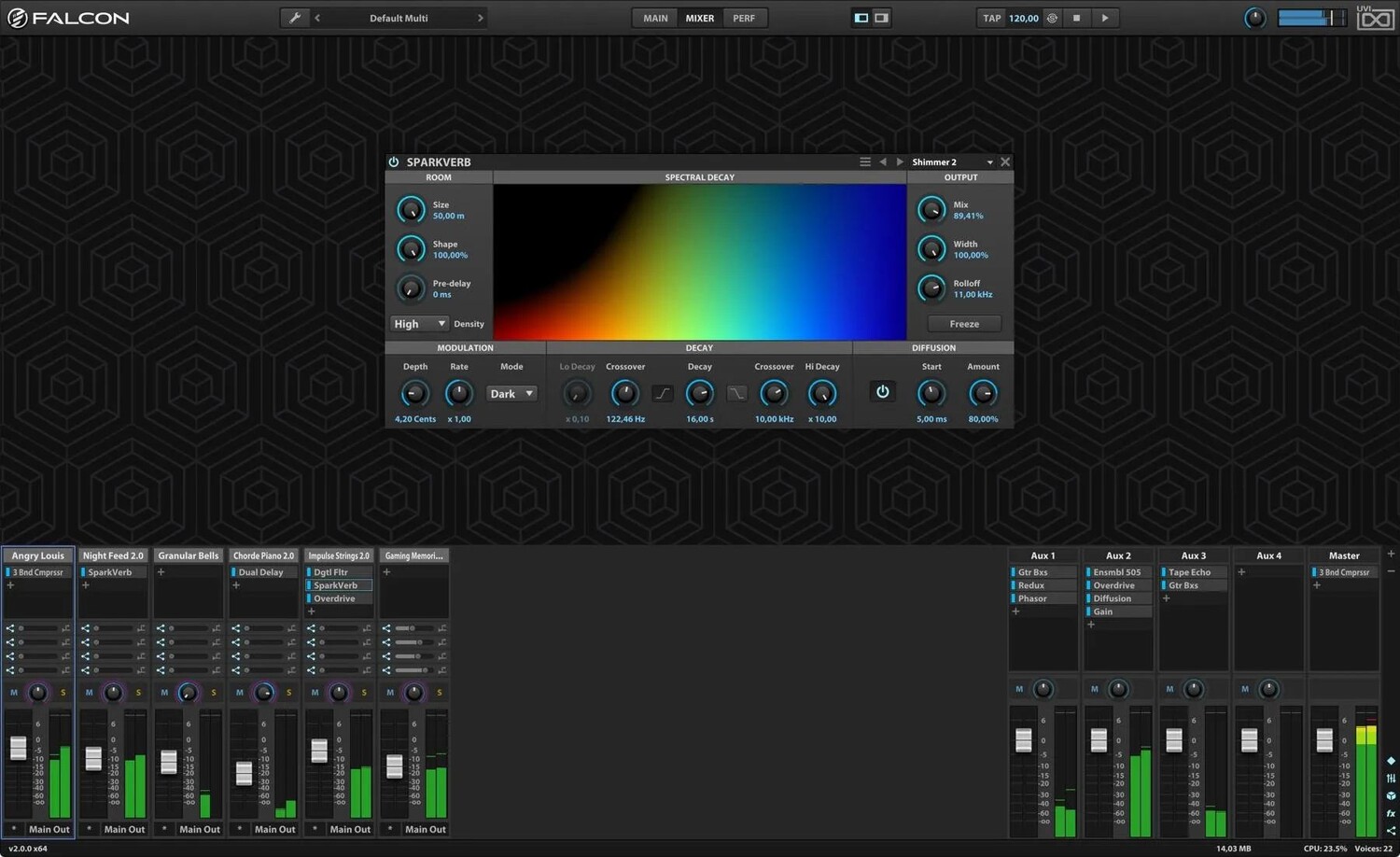Screen dimensions: 1400x857
Task: Click the metronome icon beside tempo
Action: coord(1052,18)
